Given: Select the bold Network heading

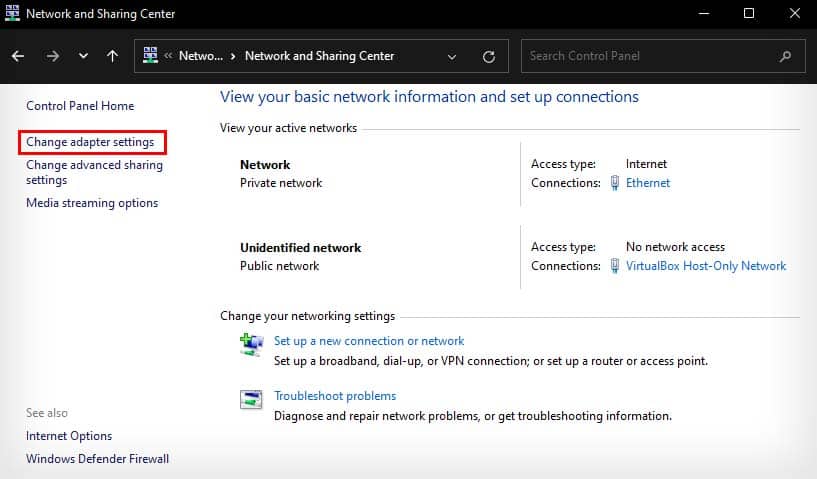Looking at the screenshot, I should click(265, 165).
